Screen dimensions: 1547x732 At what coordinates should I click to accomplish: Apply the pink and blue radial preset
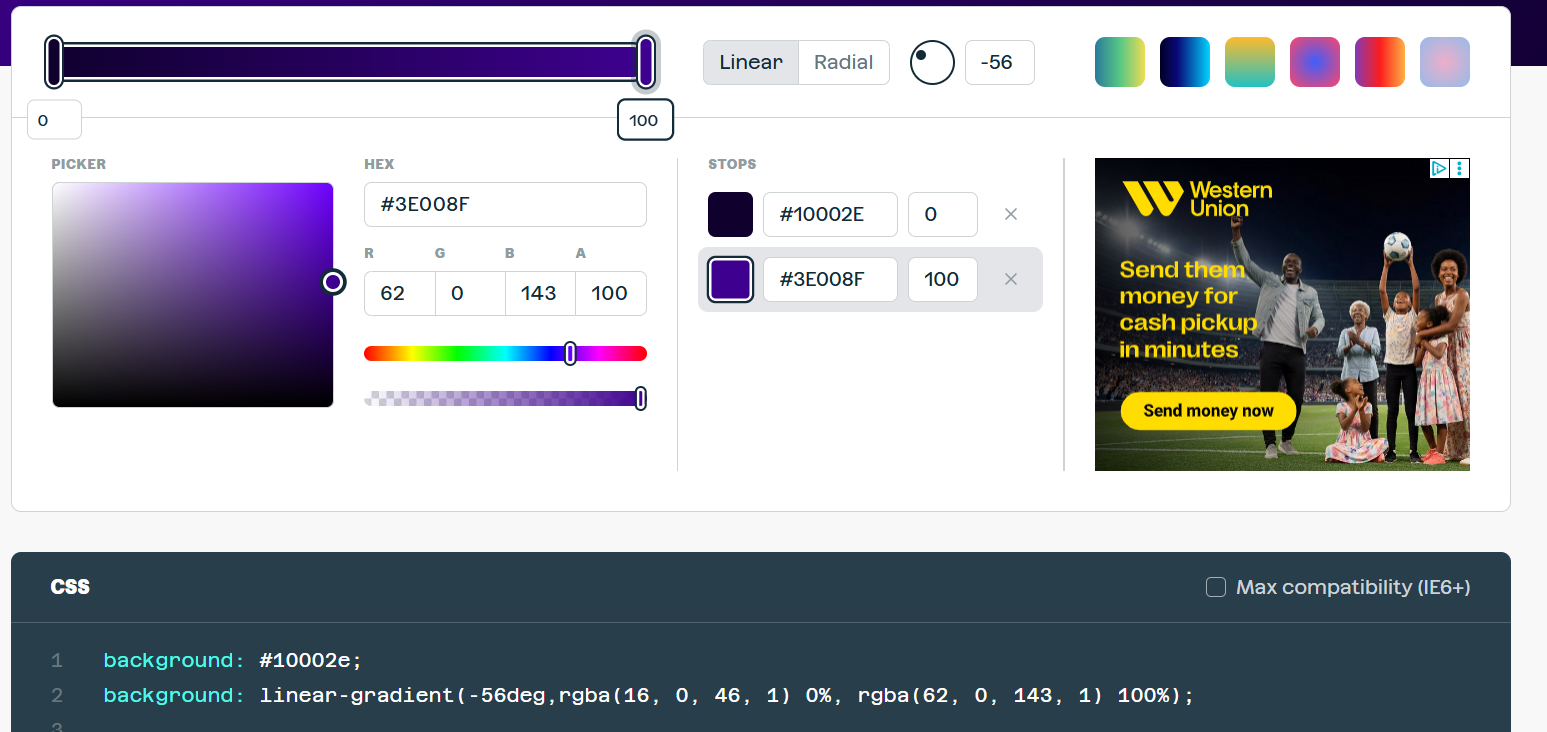pos(1314,62)
